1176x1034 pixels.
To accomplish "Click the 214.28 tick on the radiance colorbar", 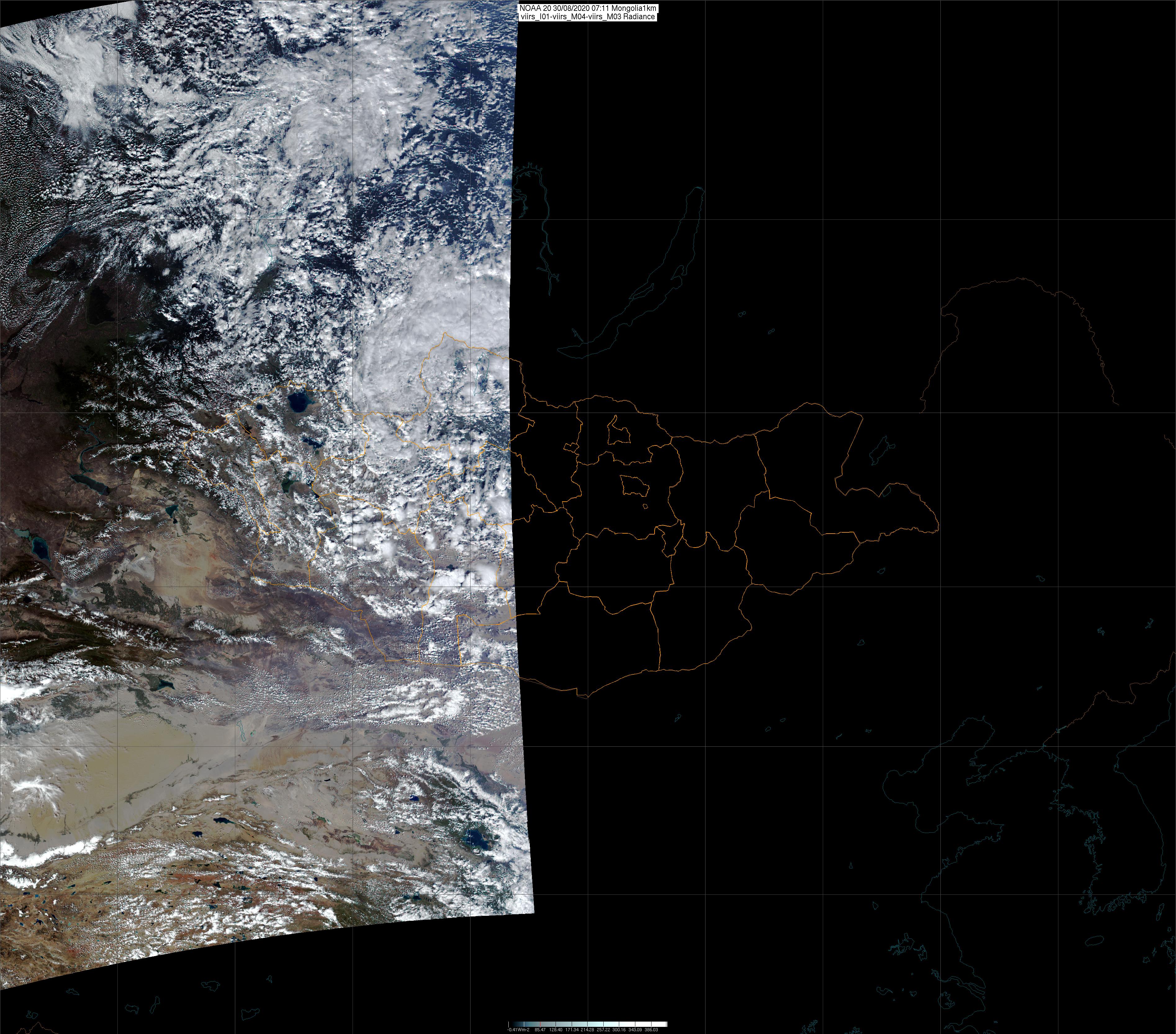I will (x=588, y=1024).
